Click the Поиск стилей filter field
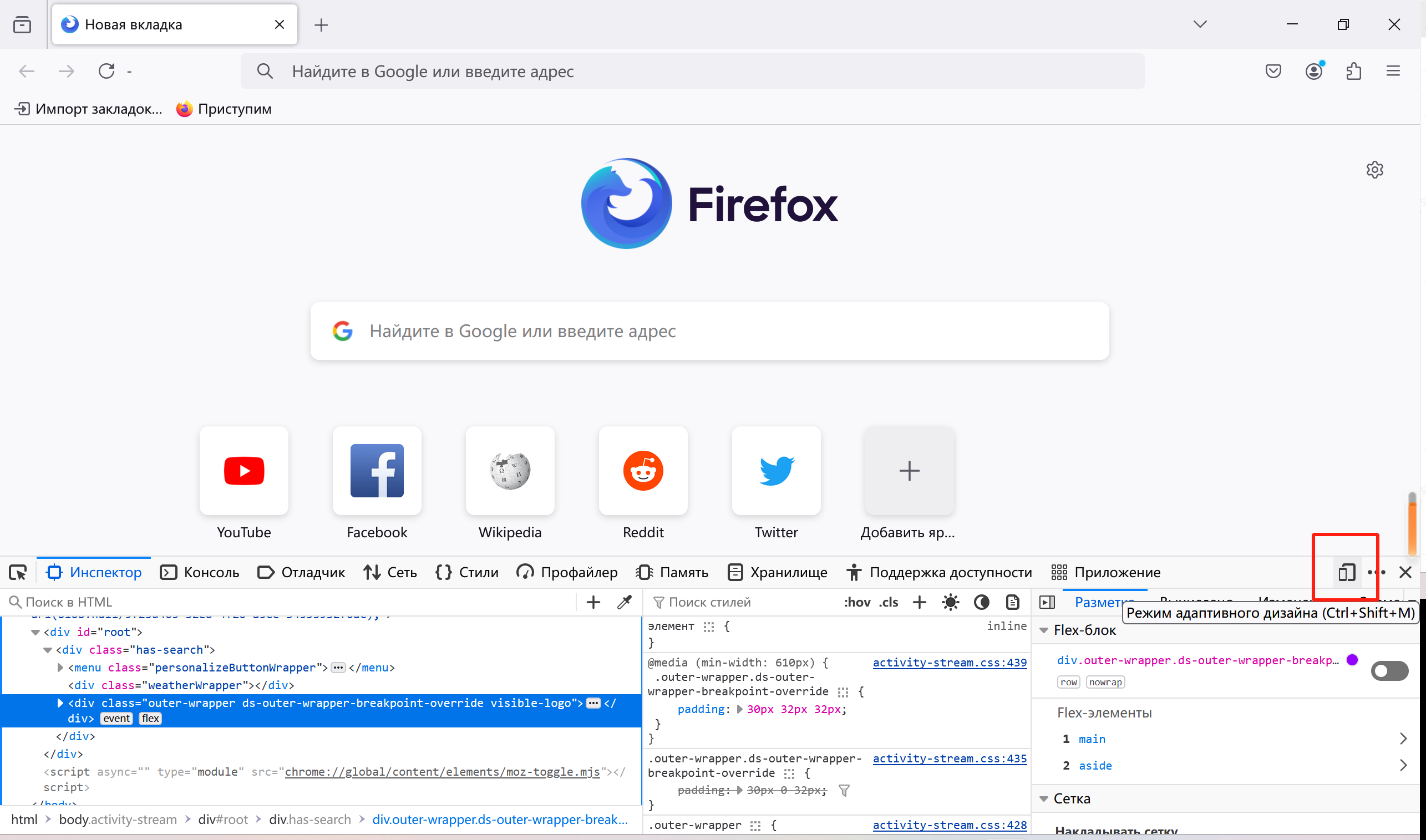The width and height of the screenshot is (1426, 840). click(743, 602)
